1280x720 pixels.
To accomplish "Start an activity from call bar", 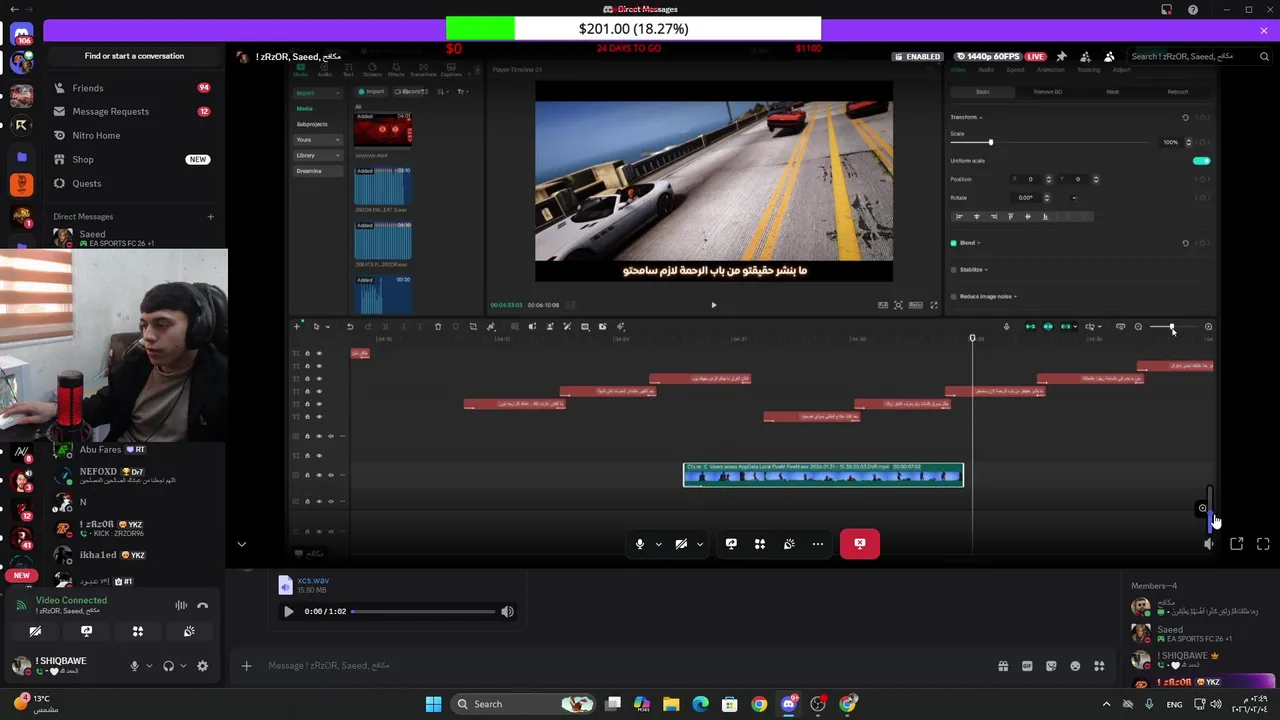I will click(760, 544).
